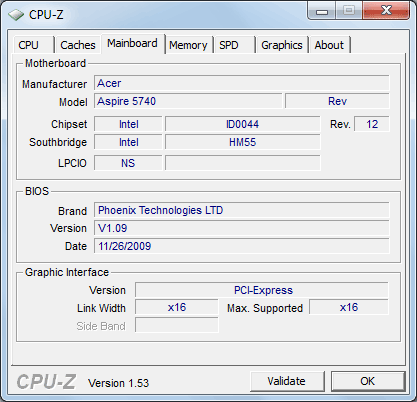Click the Chipset Intel vendor box
This screenshot has height=402, width=417.
tap(128, 124)
